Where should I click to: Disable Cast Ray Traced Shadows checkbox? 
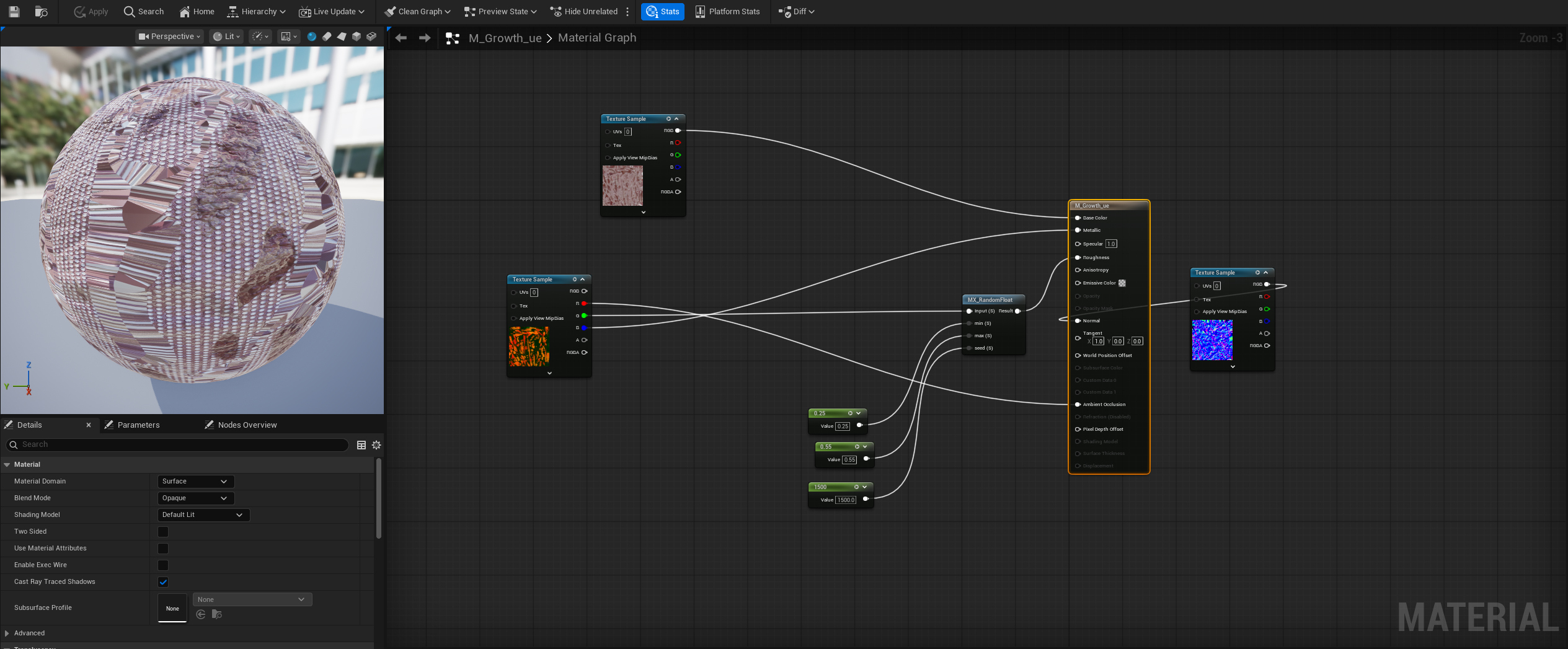coord(163,582)
